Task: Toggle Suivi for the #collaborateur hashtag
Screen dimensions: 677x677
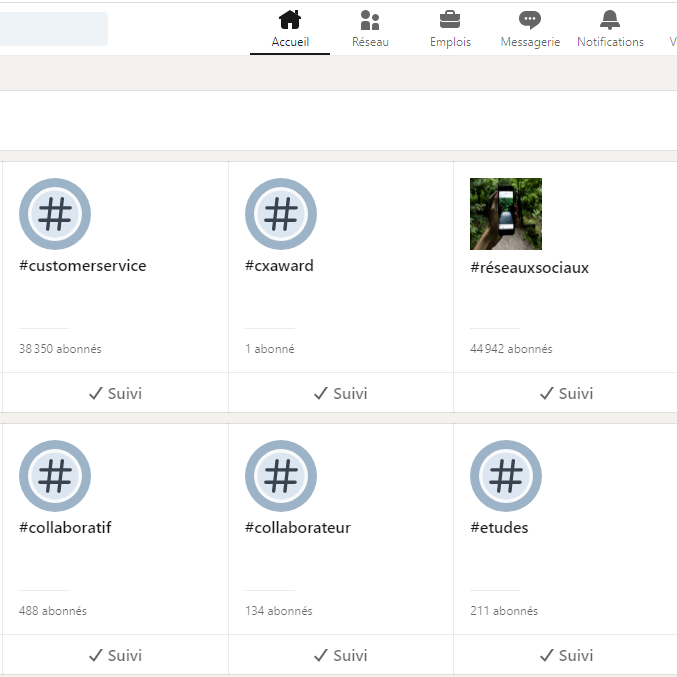Action: click(340, 655)
